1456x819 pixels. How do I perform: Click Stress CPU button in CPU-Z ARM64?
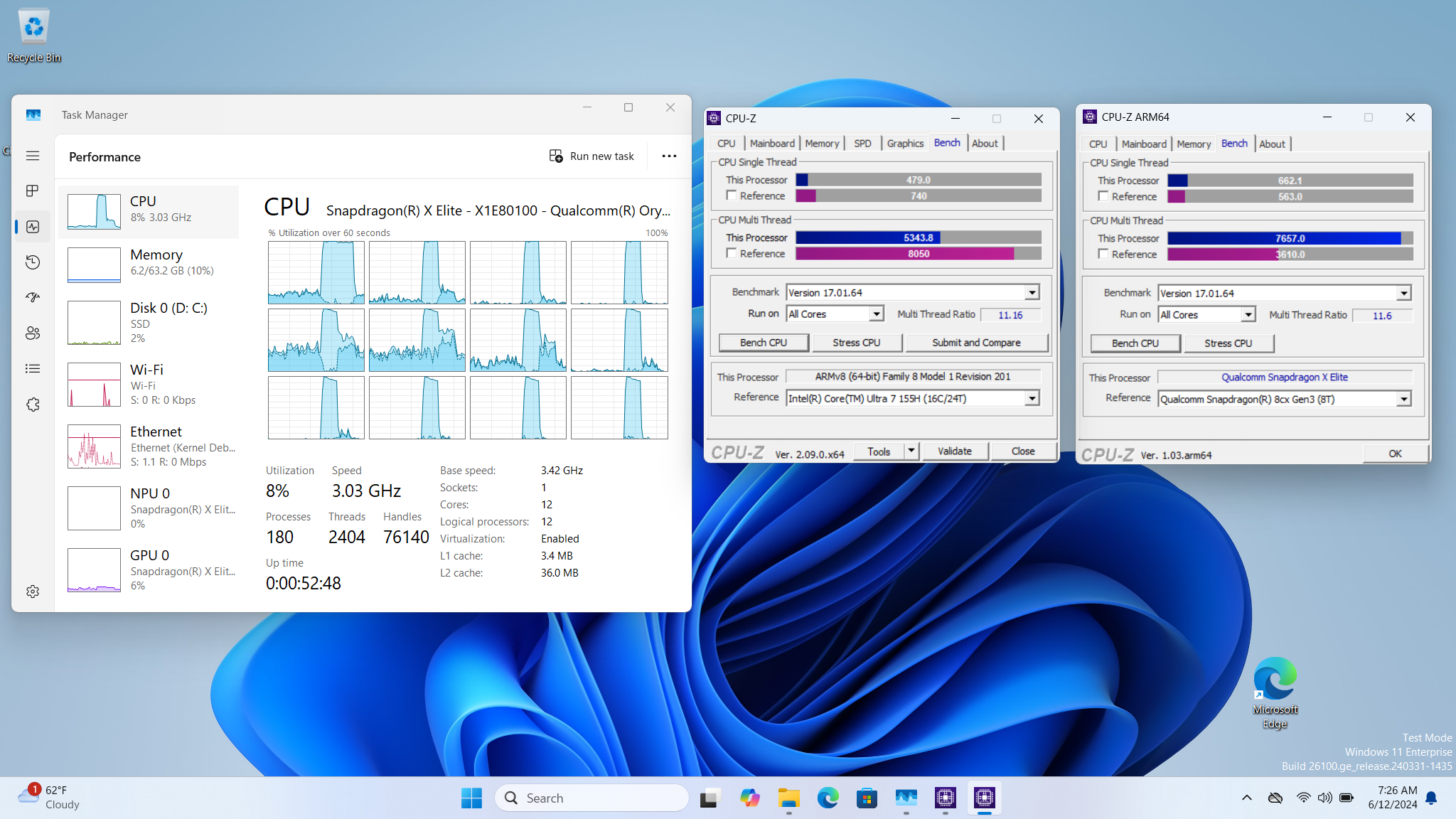(x=1228, y=343)
